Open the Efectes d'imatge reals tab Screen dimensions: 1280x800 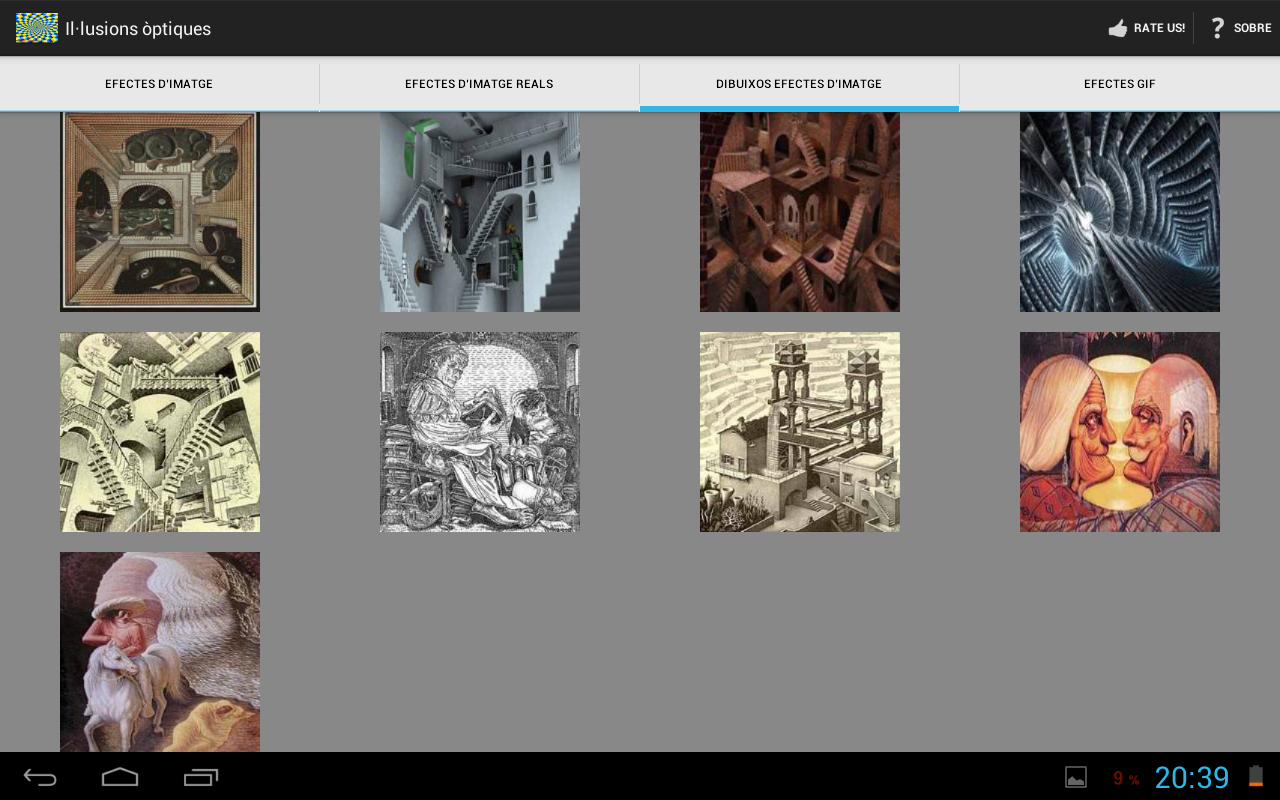[x=479, y=85]
